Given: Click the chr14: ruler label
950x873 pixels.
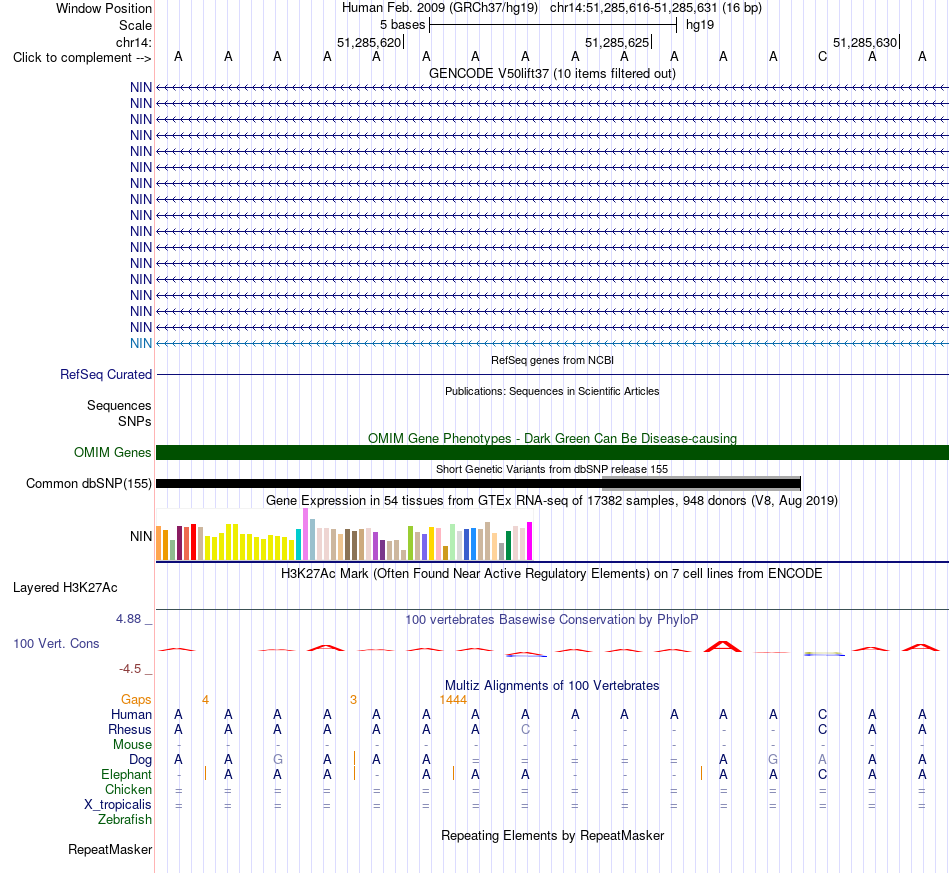Looking at the screenshot, I should 134,42.
